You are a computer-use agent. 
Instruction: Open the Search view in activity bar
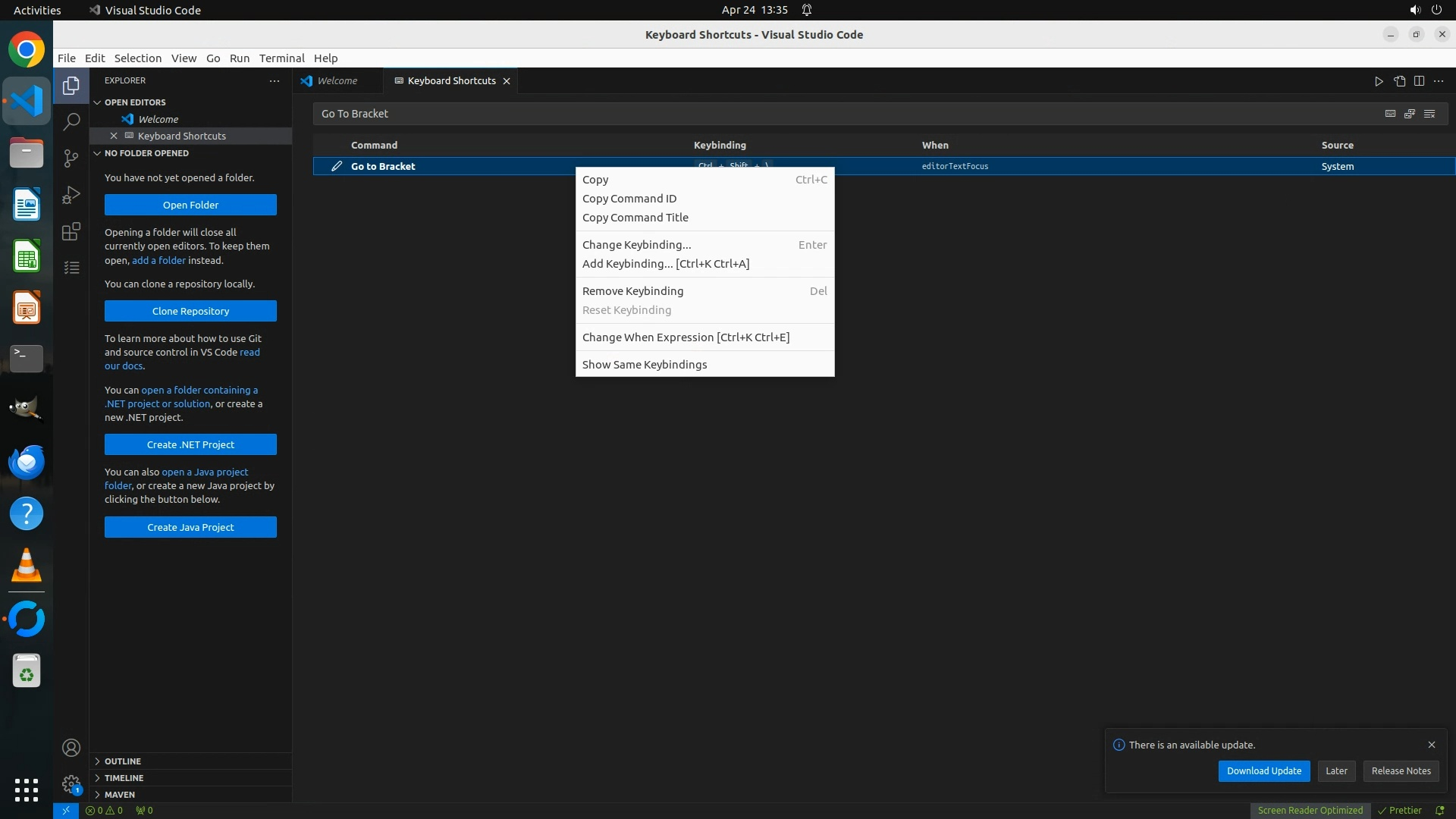[71, 121]
